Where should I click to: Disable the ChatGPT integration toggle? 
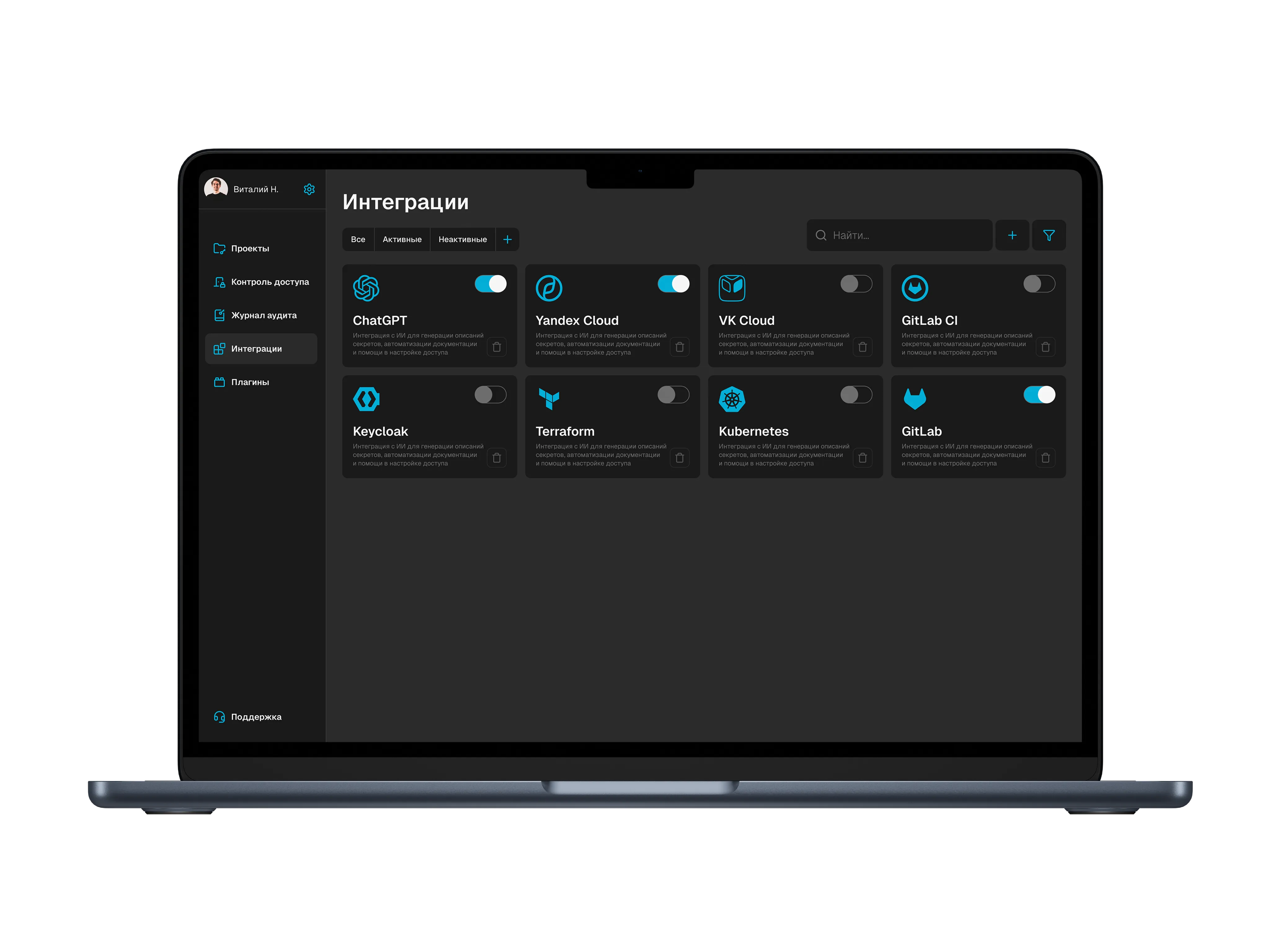[x=490, y=284]
